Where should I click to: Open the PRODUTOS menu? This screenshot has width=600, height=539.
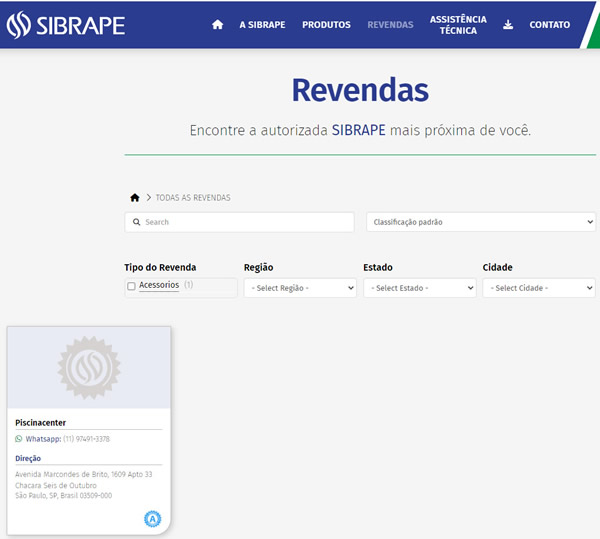326,25
